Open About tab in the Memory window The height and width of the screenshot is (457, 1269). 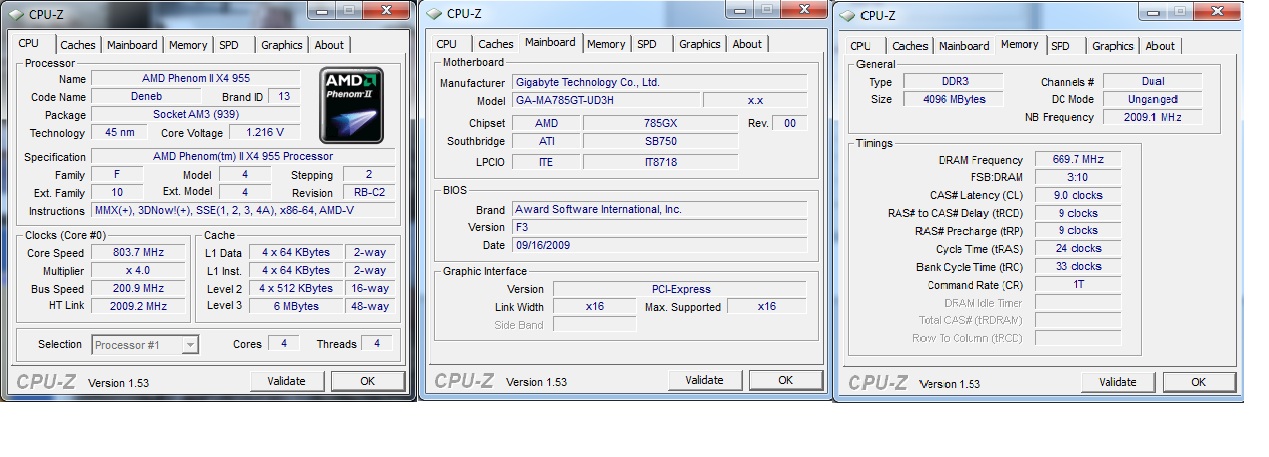pos(1160,46)
